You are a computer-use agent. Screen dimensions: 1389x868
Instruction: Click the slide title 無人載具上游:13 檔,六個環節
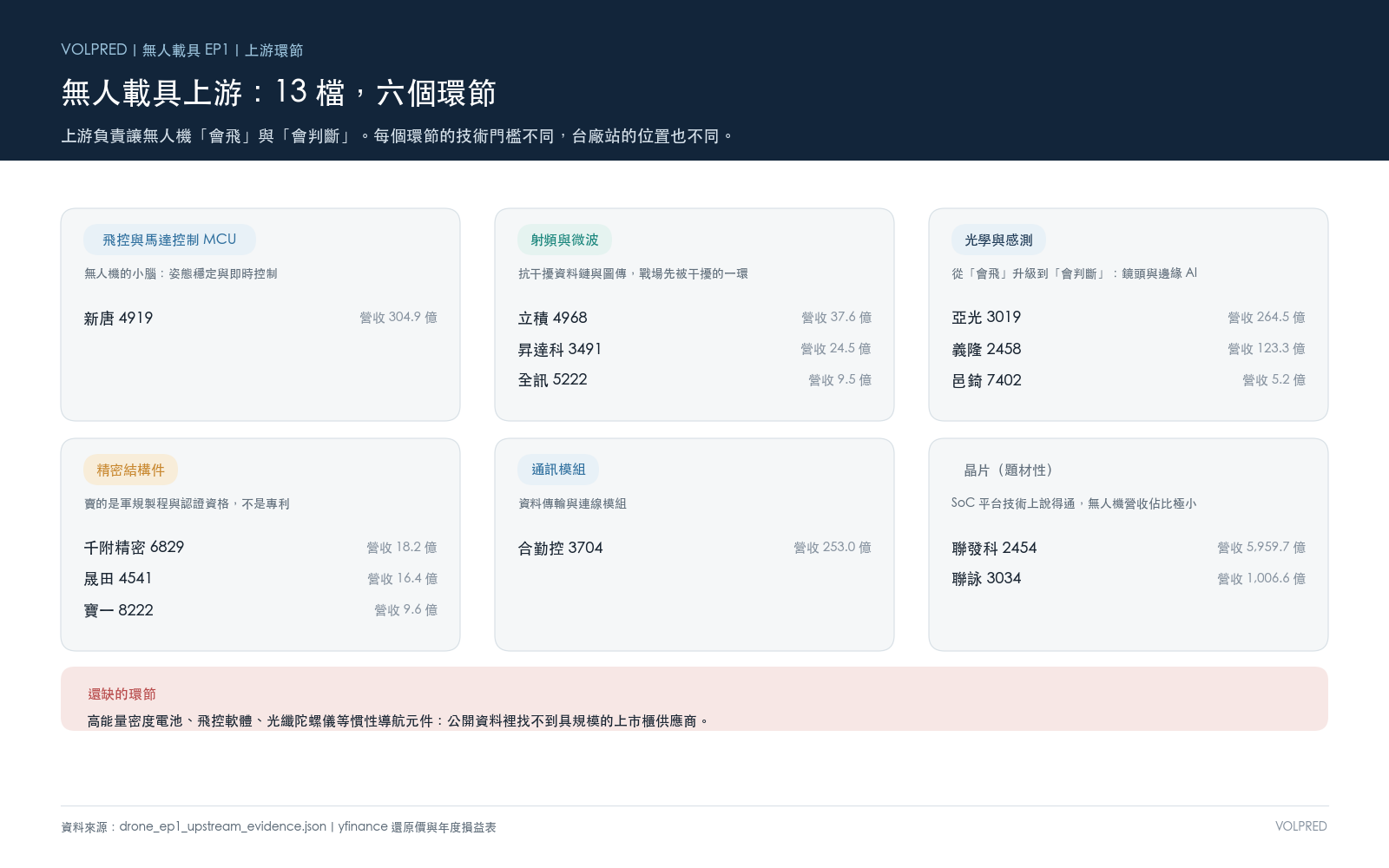pyautogui.click(x=279, y=92)
